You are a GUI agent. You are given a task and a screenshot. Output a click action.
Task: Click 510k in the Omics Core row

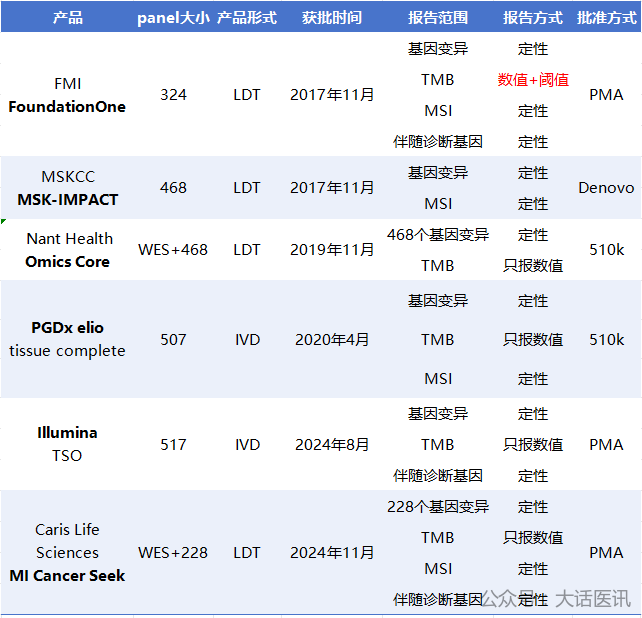coord(606,249)
